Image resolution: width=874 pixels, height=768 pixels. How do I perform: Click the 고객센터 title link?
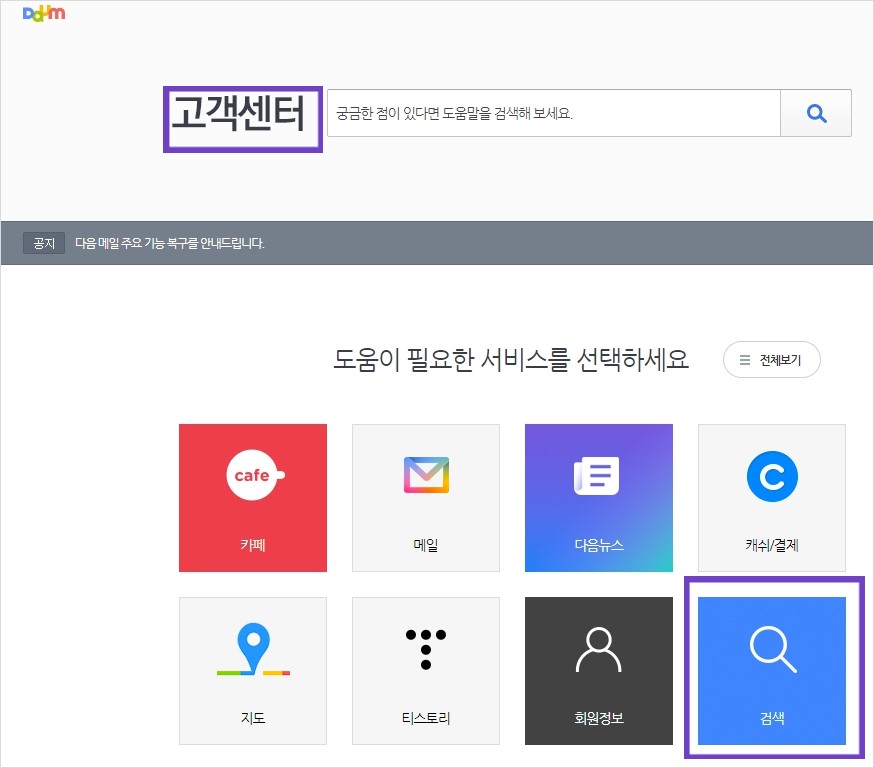[242, 119]
